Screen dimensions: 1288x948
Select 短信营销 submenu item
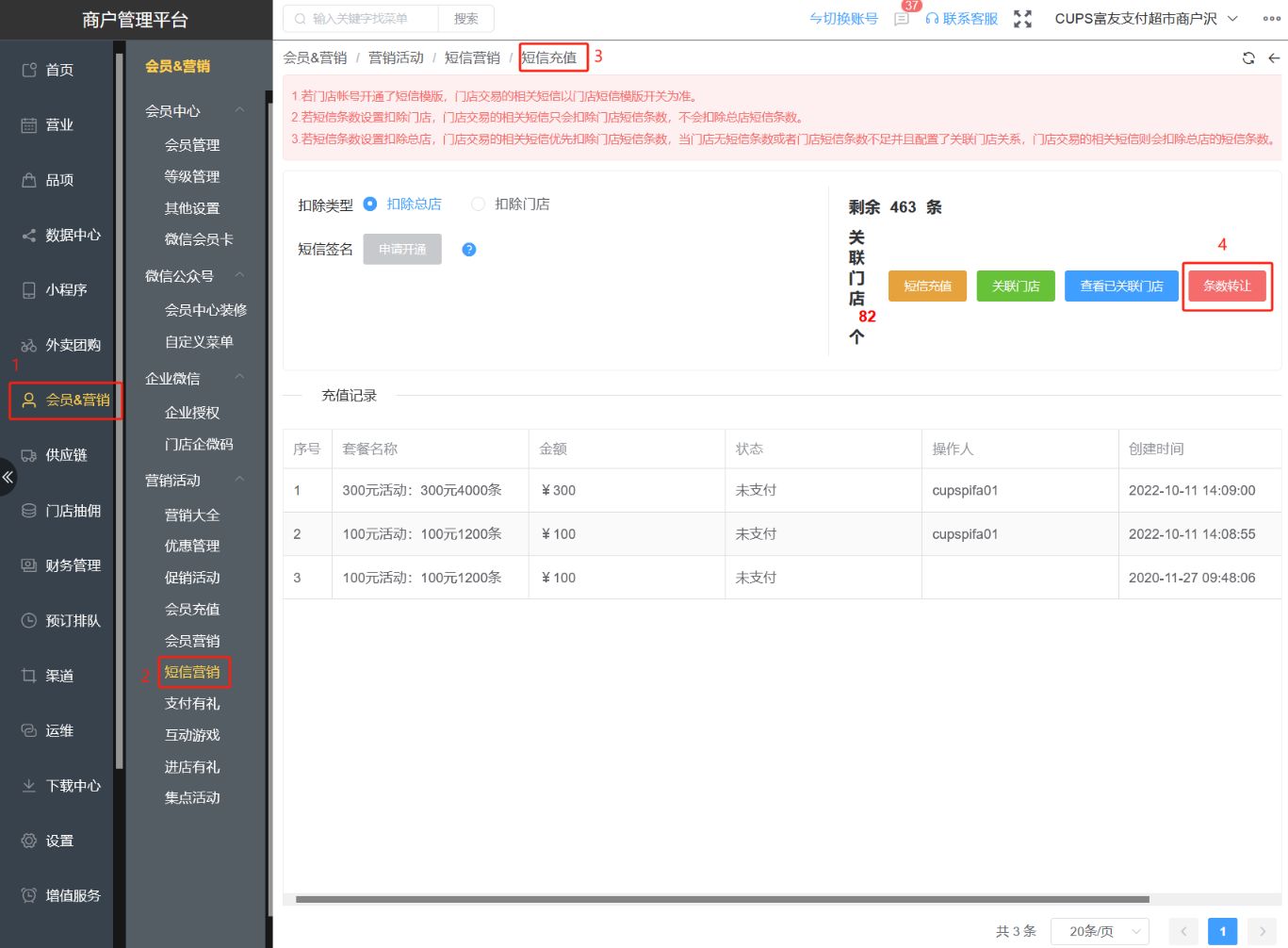point(192,672)
